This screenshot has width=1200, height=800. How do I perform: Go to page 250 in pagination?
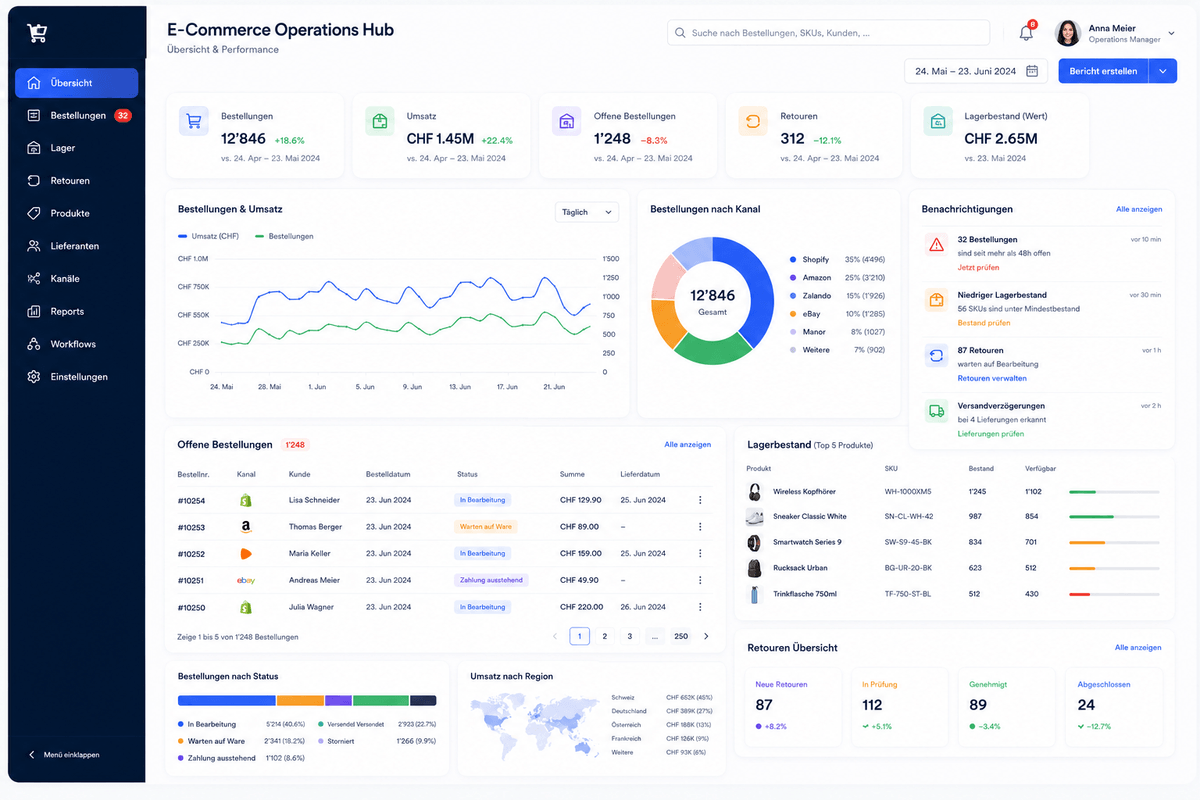tap(681, 636)
